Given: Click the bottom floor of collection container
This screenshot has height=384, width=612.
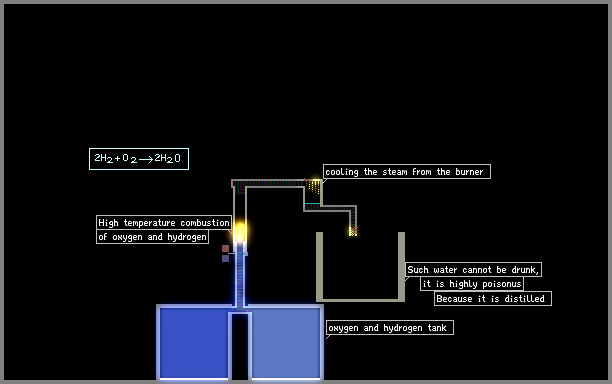Looking at the screenshot, I should pyautogui.click(x=360, y=300).
